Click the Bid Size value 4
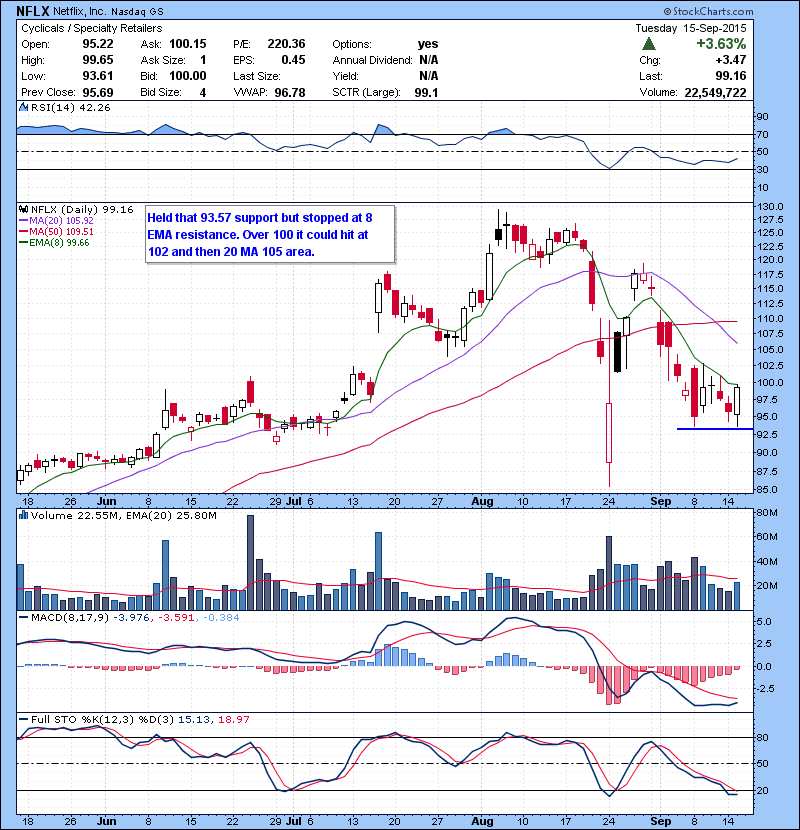The width and height of the screenshot is (800, 830). click(x=203, y=92)
